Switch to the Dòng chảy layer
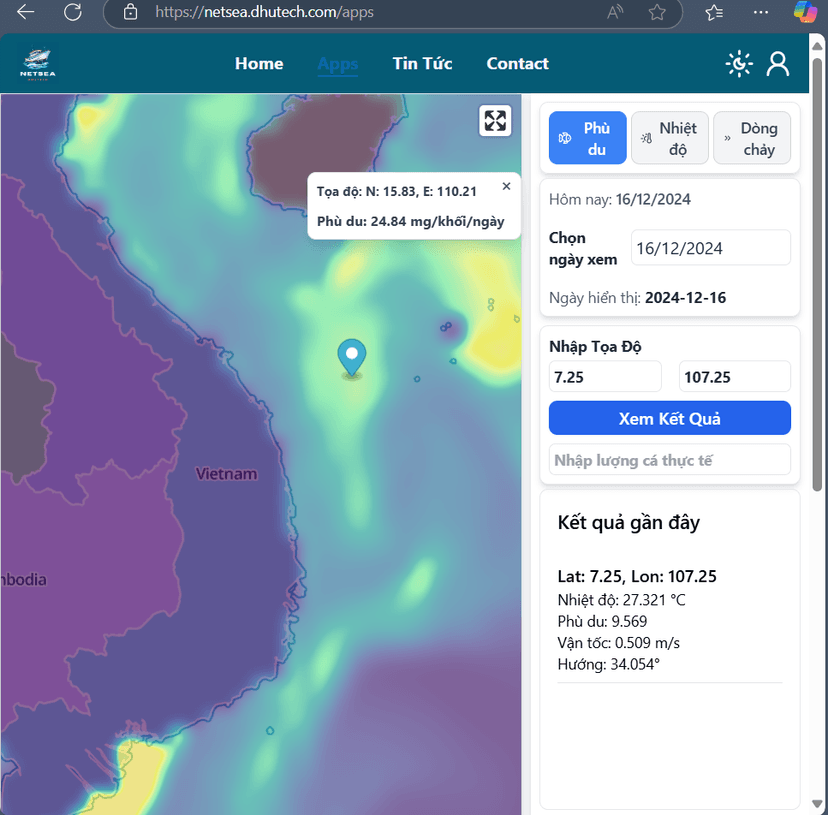The image size is (828, 815). click(751, 138)
